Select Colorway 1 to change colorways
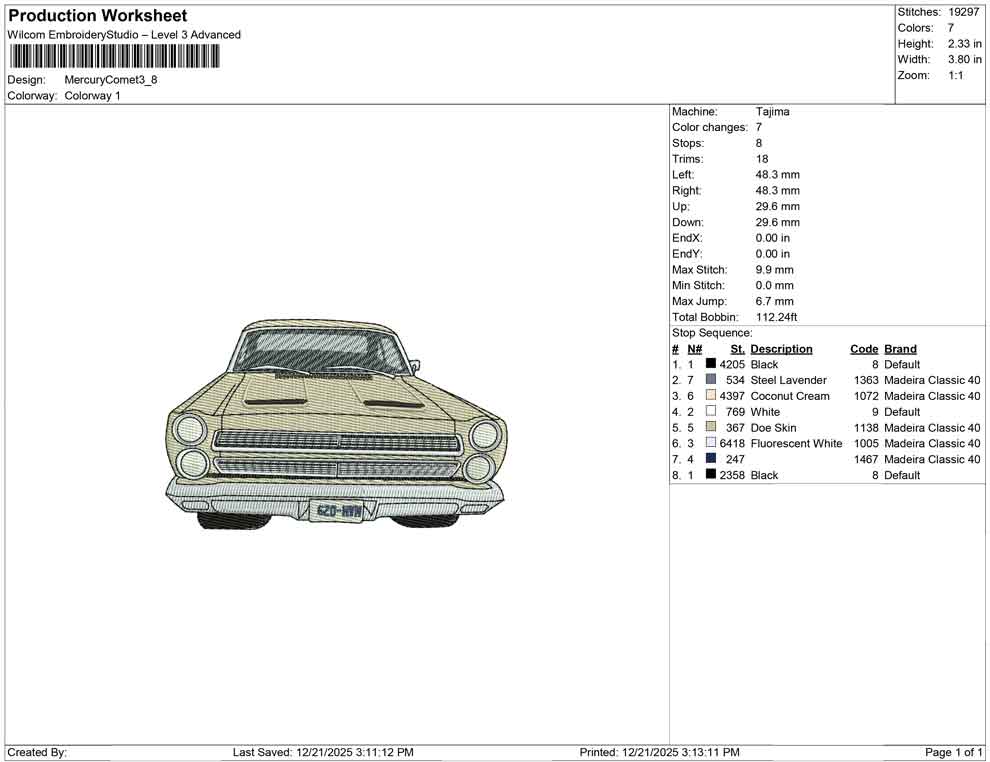990x762 pixels. tap(92, 96)
